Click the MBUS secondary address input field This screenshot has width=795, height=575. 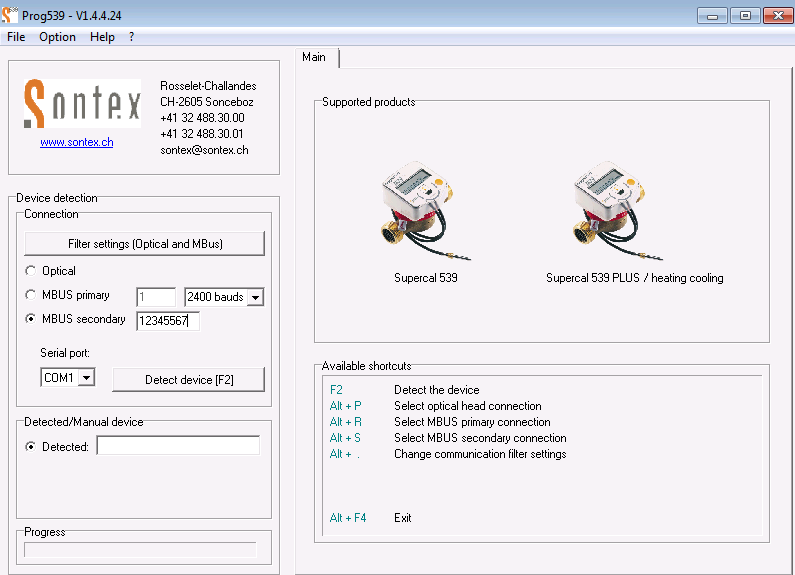pyautogui.click(x=167, y=321)
